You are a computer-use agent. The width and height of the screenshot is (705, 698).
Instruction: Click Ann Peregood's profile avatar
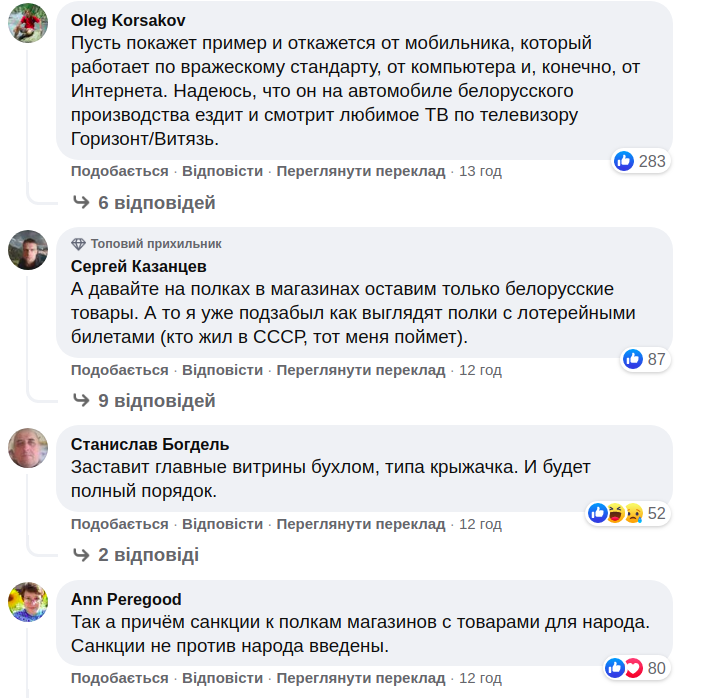click(x=28, y=602)
